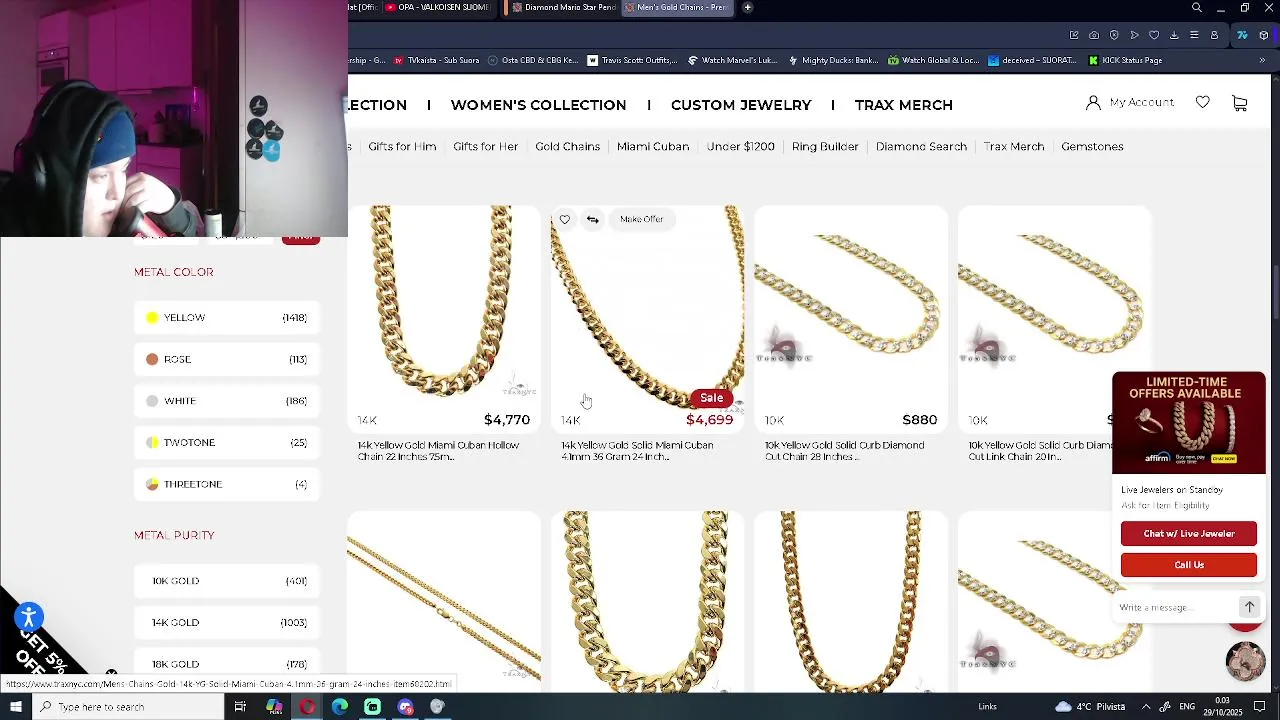Open the Ring Builder link
The image size is (1280, 720).
click(x=825, y=147)
